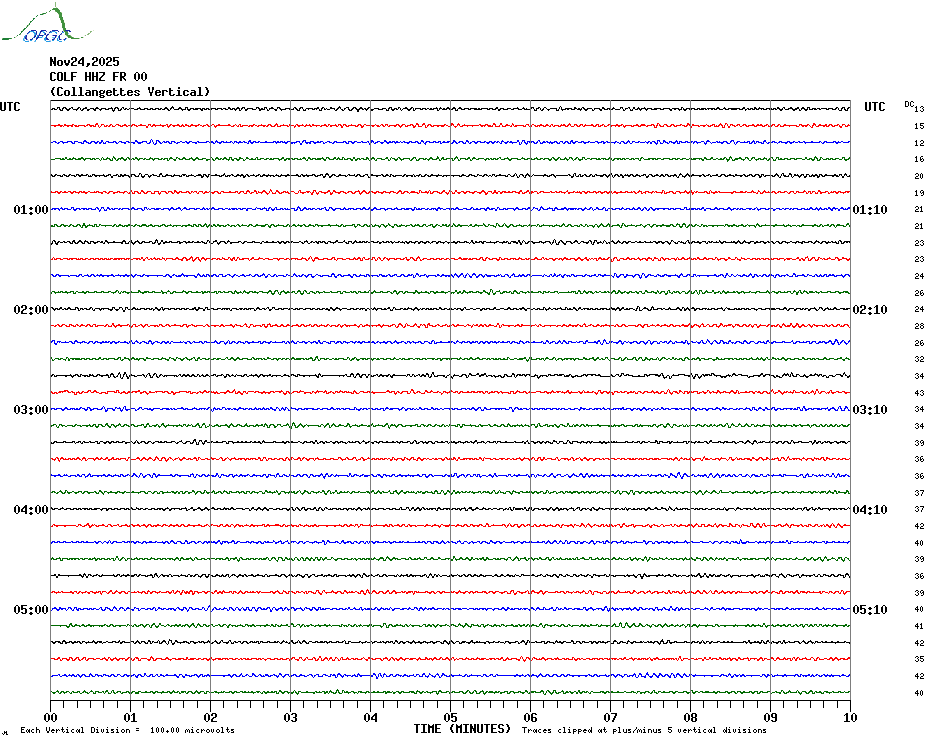This screenshot has width=930, height=744.
Task: Click the Each Vertical Division microvolts note
Action: 127,730
